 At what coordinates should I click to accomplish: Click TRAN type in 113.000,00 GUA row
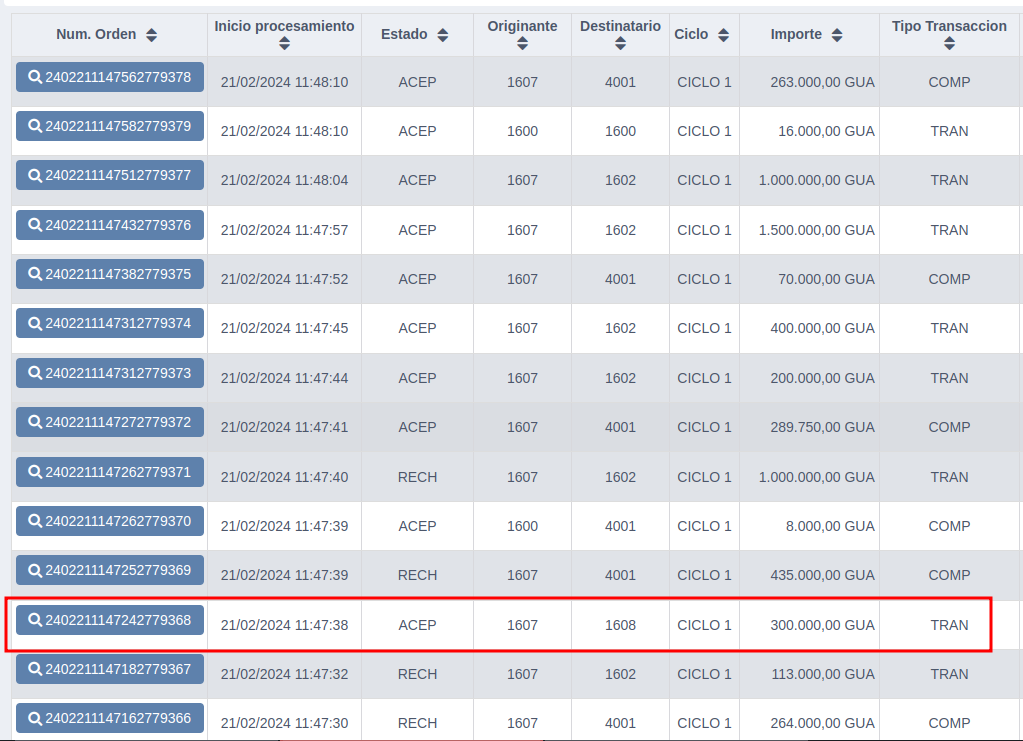point(949,674)
